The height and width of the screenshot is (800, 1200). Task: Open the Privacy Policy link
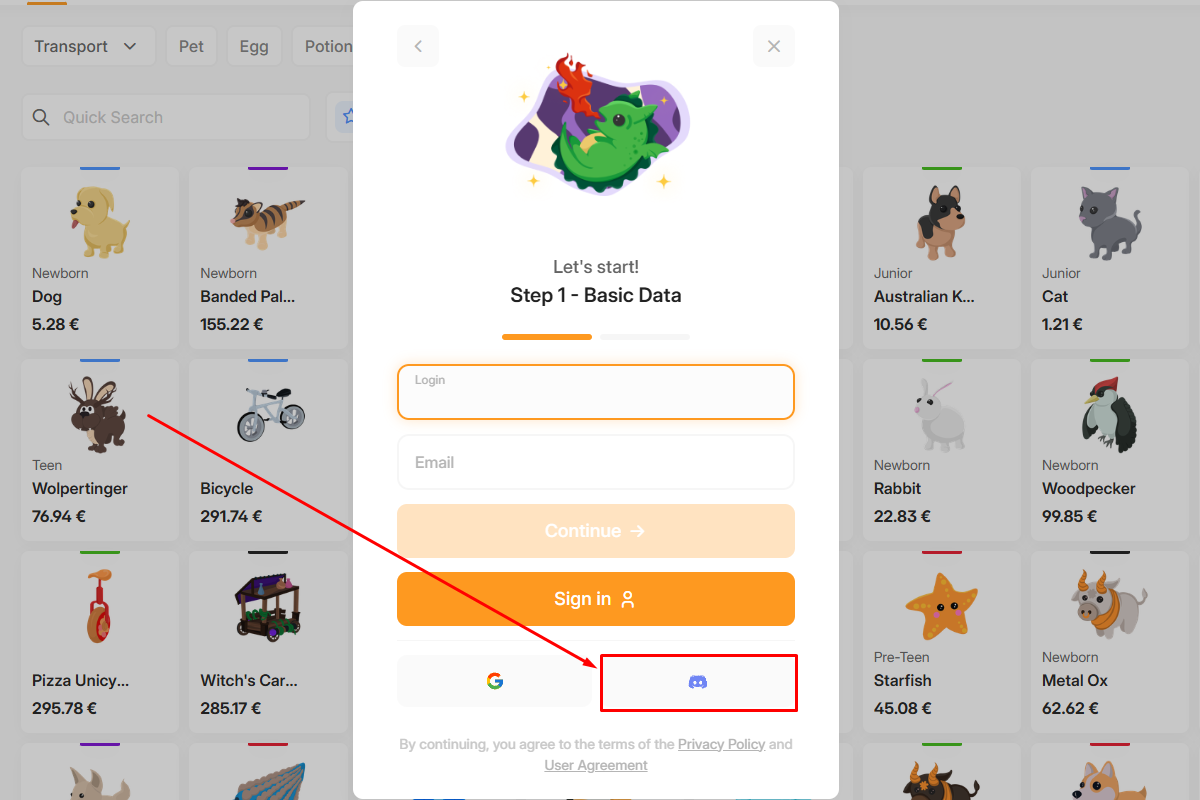click(x=721, y=744)
